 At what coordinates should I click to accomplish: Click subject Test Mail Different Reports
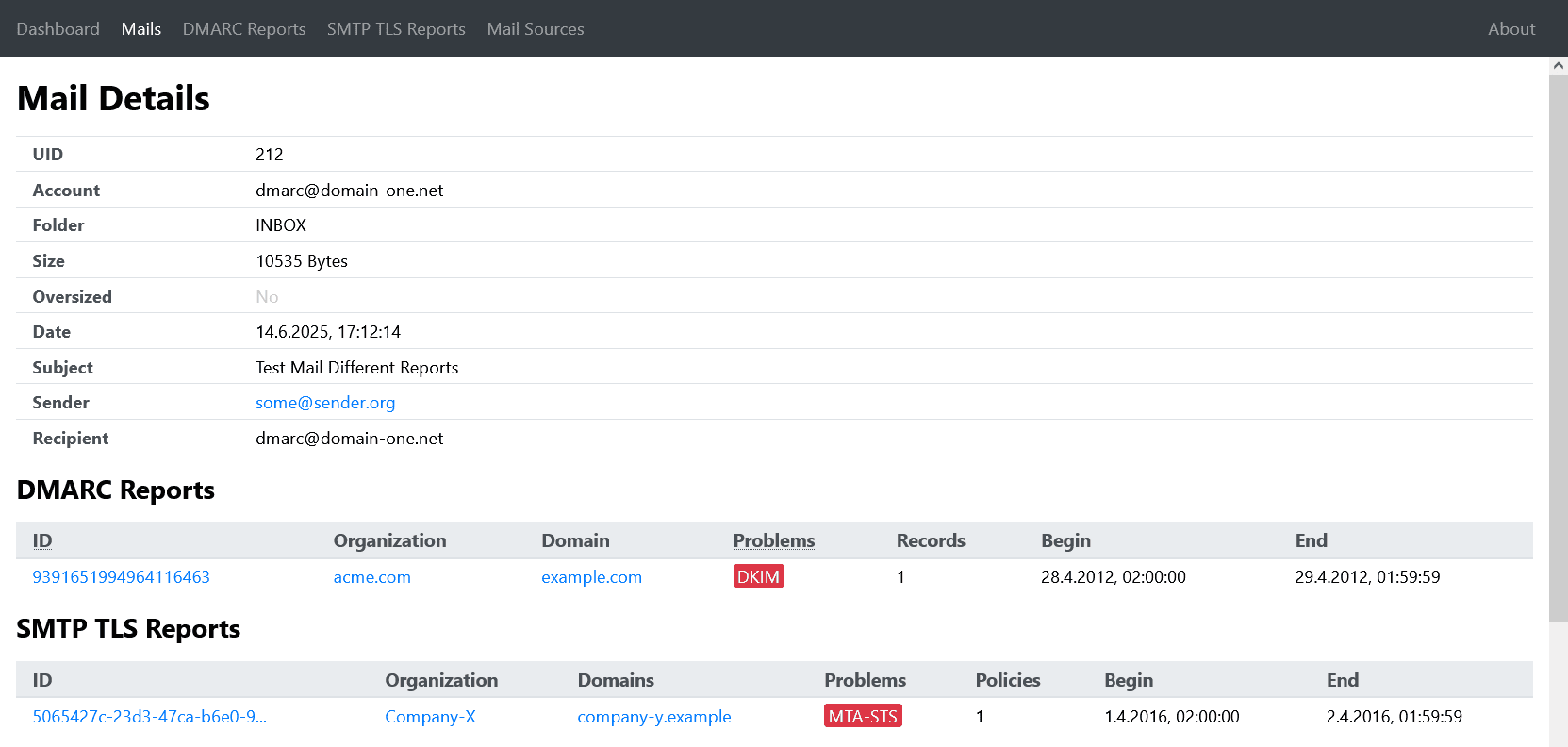[357, 368]
